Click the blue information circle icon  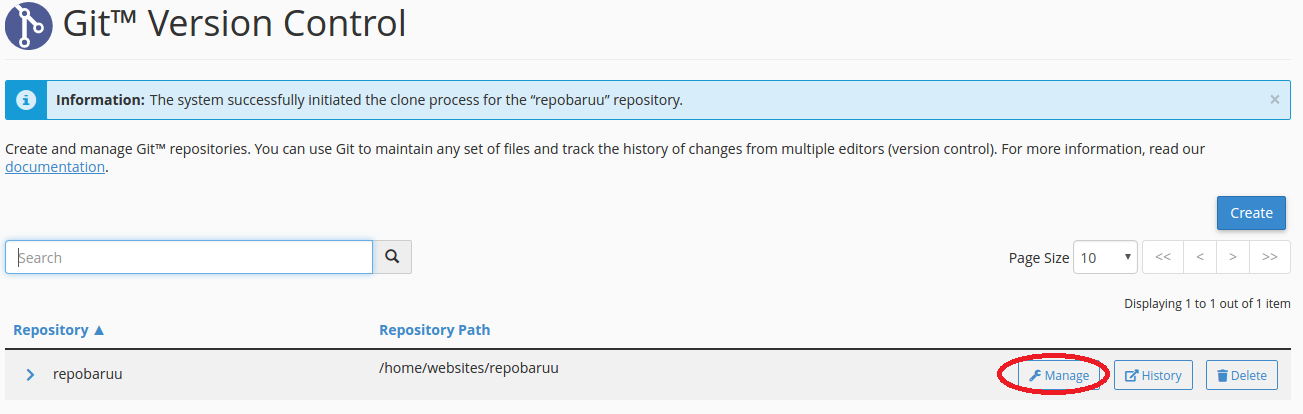27,100
